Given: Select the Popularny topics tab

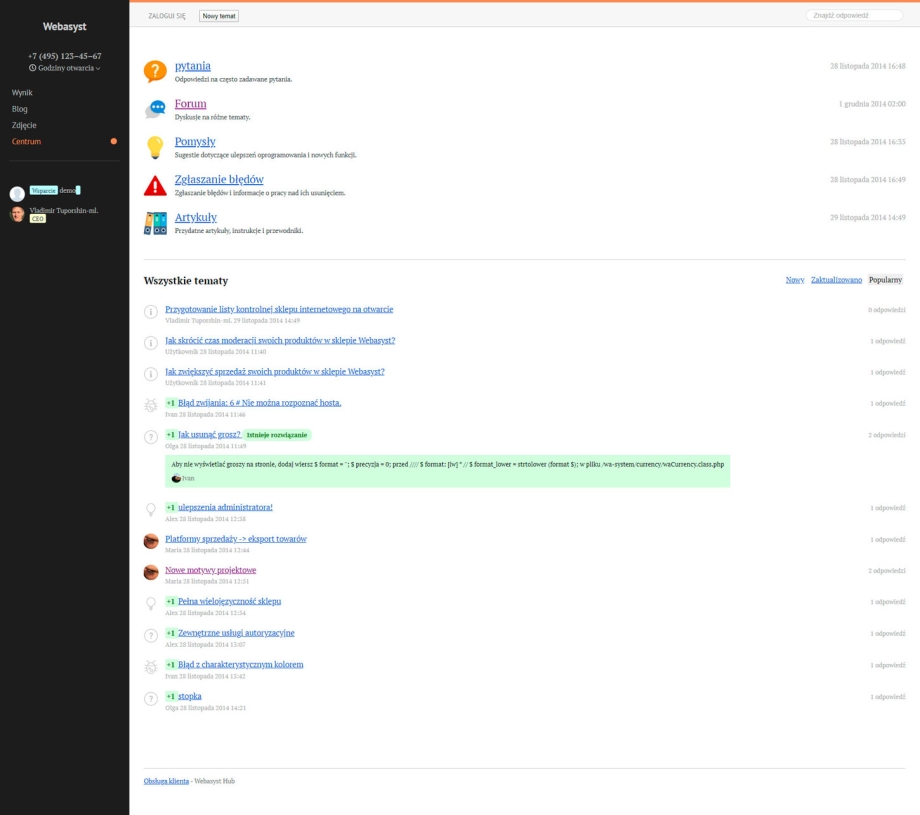Looking at the screenshot, I should click(885, 280).
